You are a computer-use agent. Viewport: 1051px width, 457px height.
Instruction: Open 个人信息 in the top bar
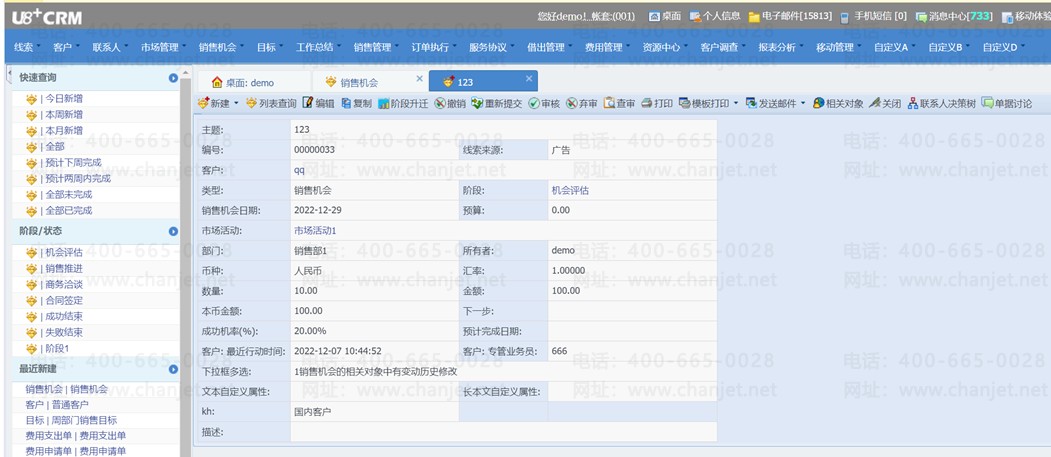[715, 16]
